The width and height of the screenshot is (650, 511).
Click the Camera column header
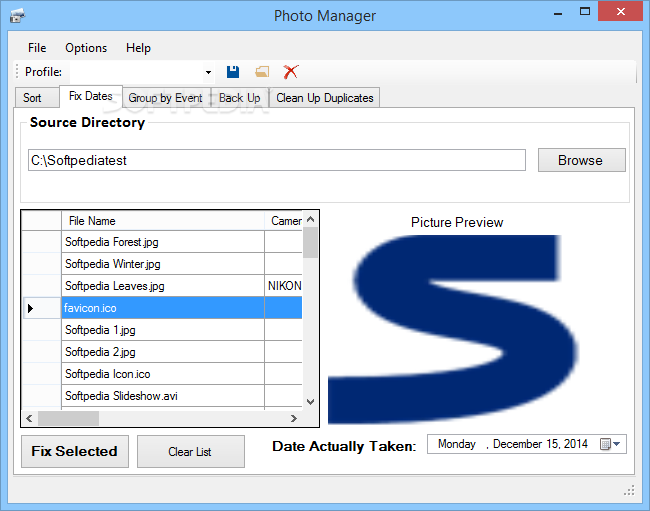point(284,220)
